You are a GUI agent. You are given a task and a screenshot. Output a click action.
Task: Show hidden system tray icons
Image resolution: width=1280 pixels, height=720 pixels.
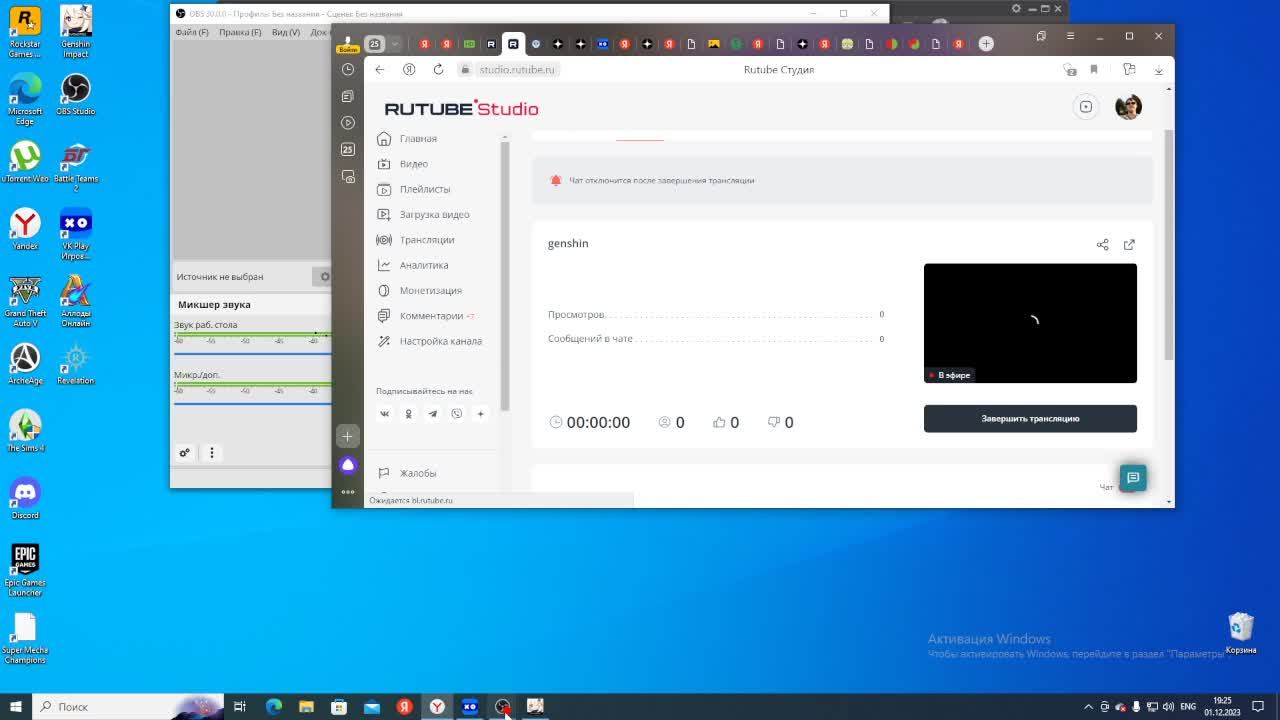(1089, 707)
